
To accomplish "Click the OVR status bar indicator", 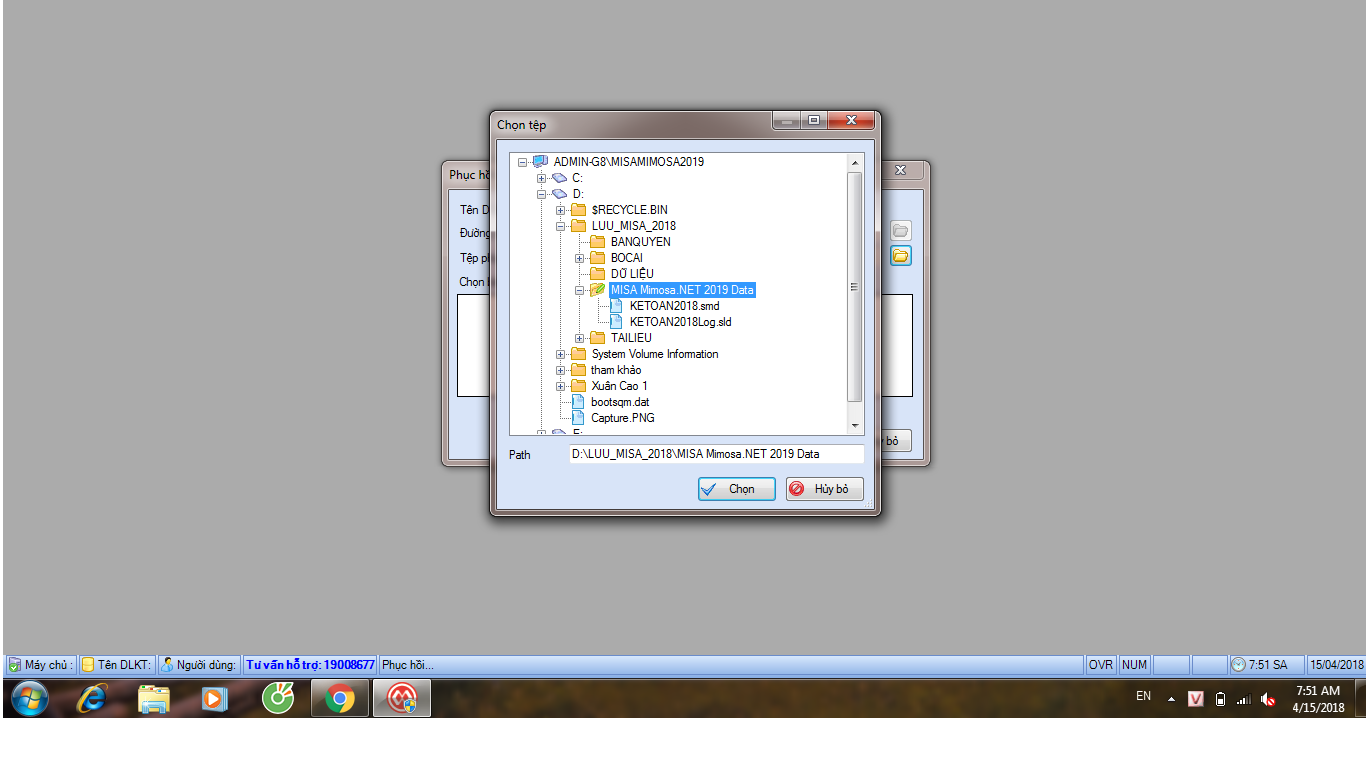I will point(1101,665).
